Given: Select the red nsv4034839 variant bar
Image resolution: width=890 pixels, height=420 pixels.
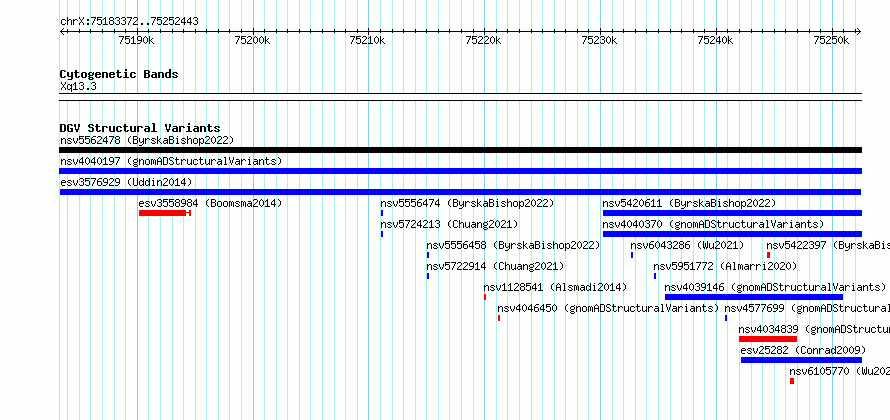Looking at the screenshot, I should coord(768,339).
